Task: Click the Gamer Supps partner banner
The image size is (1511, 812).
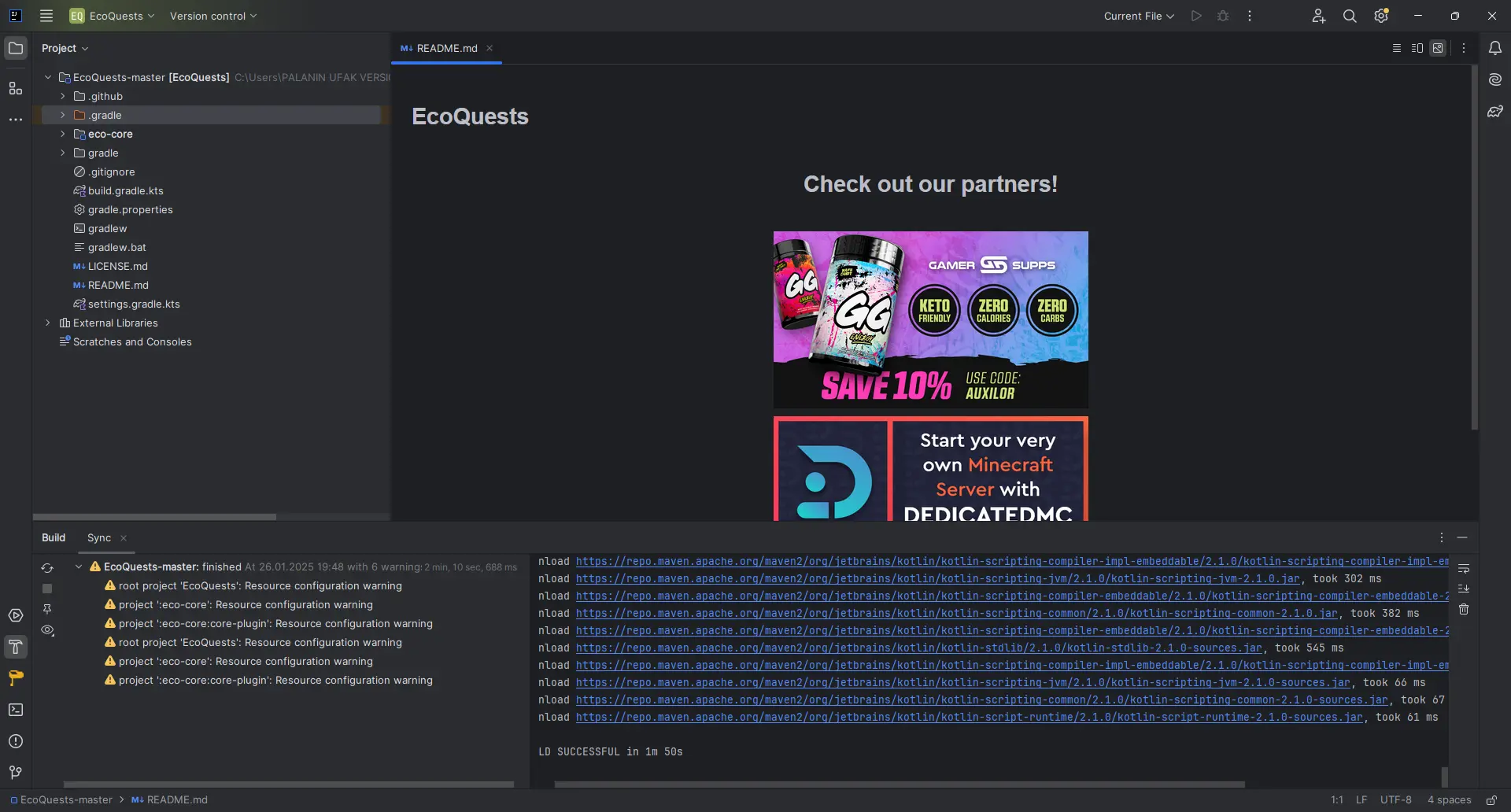Action: click(x=930, y=319)
